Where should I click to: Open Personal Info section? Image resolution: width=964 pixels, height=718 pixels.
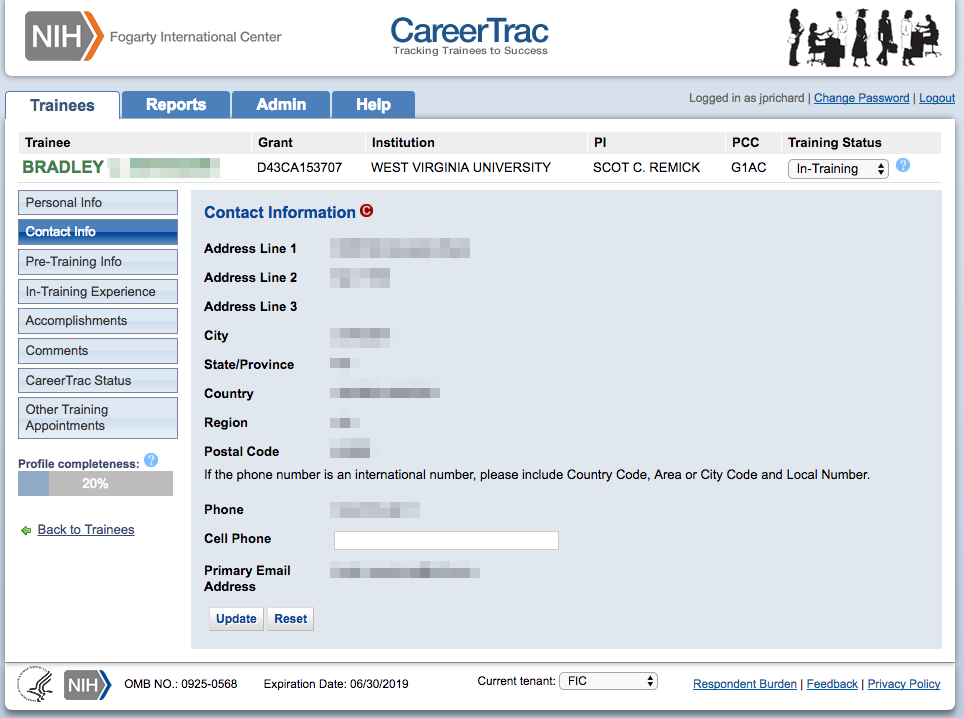coord(98,202)
